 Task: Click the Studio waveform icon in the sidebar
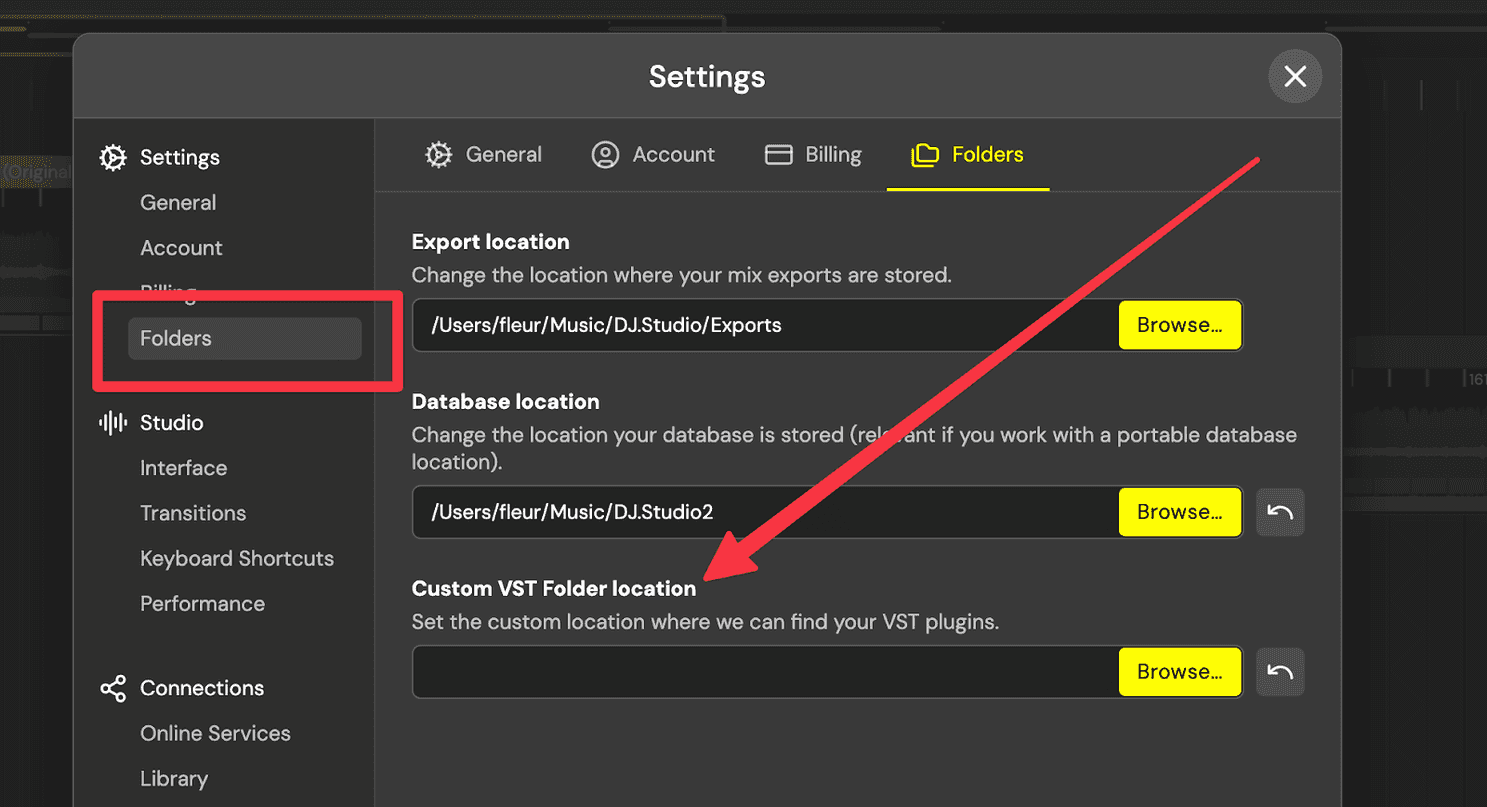pos(113,423)
